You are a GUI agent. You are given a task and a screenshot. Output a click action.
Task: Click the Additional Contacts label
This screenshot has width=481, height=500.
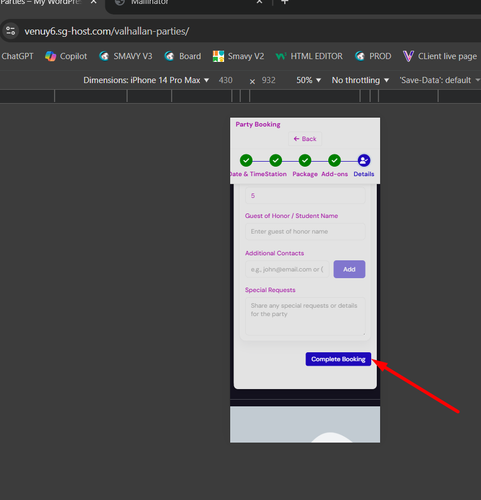coord(274,253)
